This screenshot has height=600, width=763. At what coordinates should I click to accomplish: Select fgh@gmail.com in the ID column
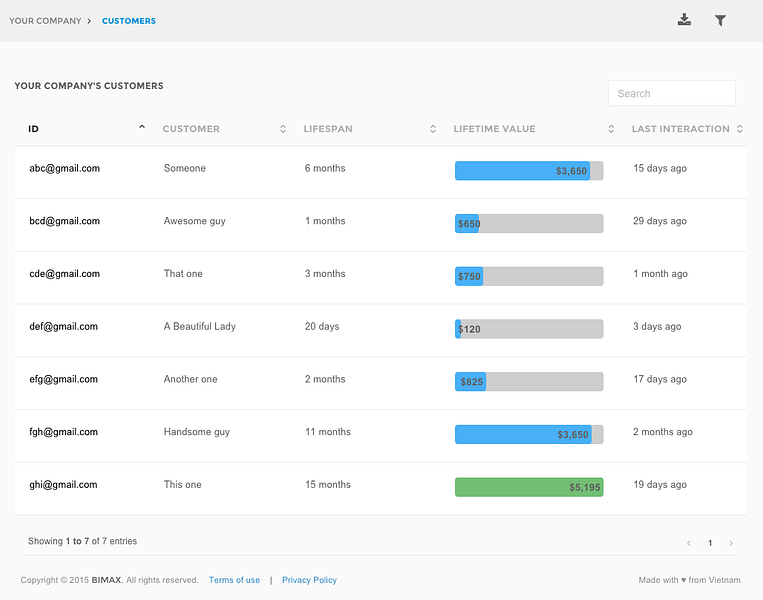(63, 432)
